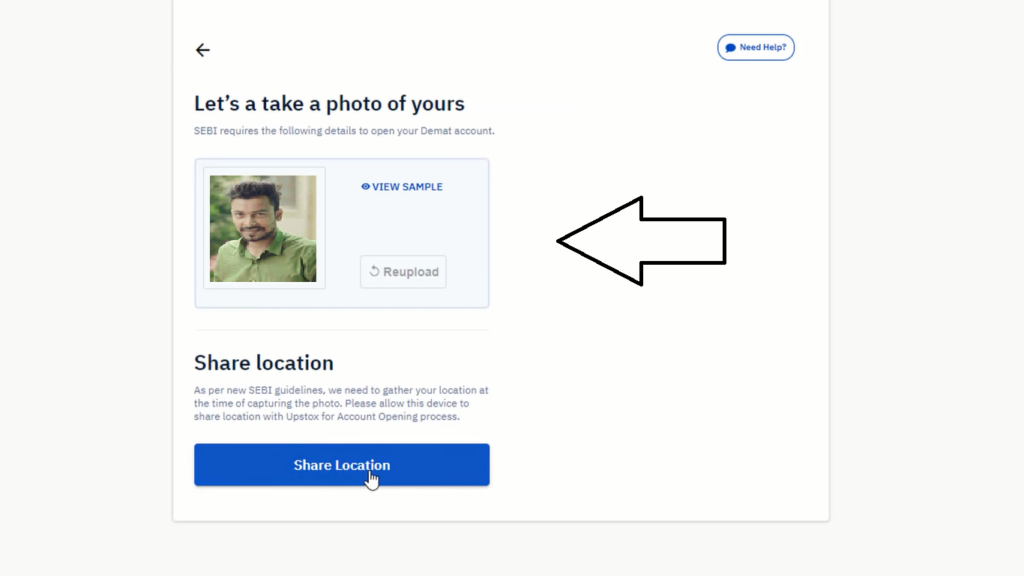
Task: Select the uploaded man's photo thumbnail
Action: coord(263,229)
